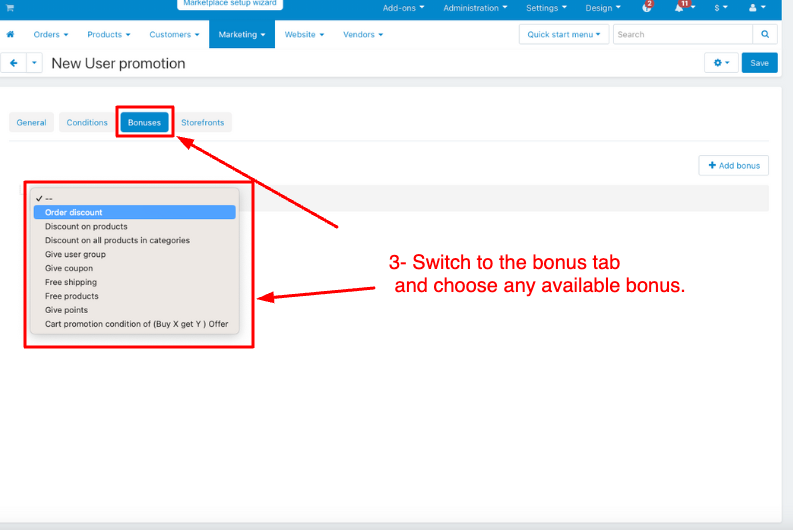Go to the home dashboard icon
This screenshot has width=793, height=530.
point(11,35)
